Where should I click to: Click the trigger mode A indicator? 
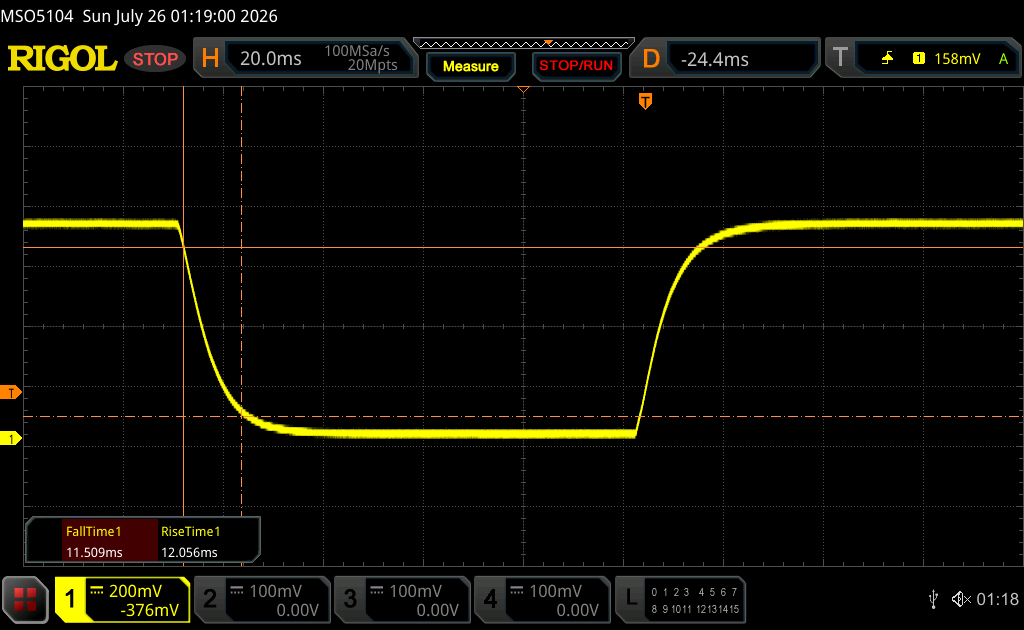[1003, 59]
